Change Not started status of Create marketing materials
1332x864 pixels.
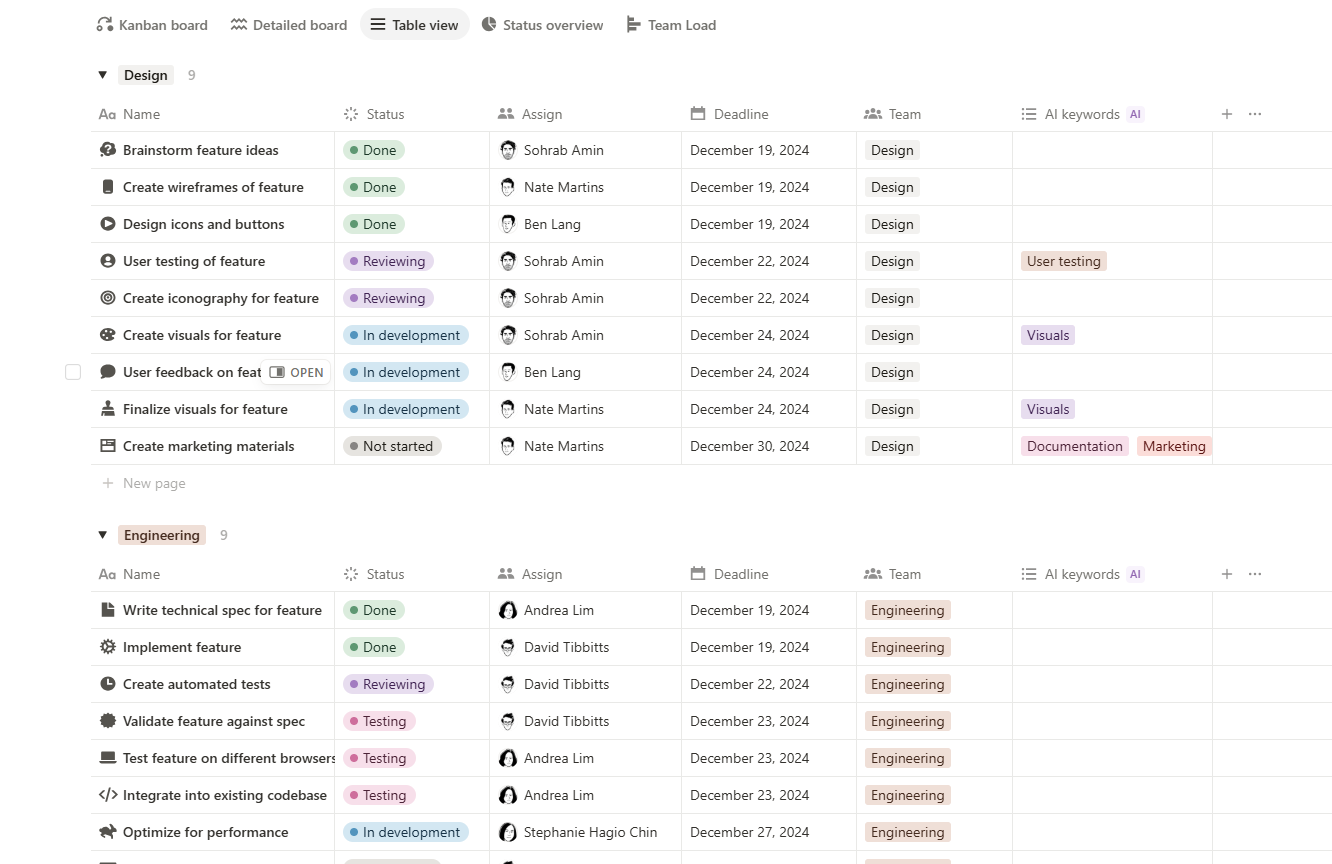tap(392, 446)
